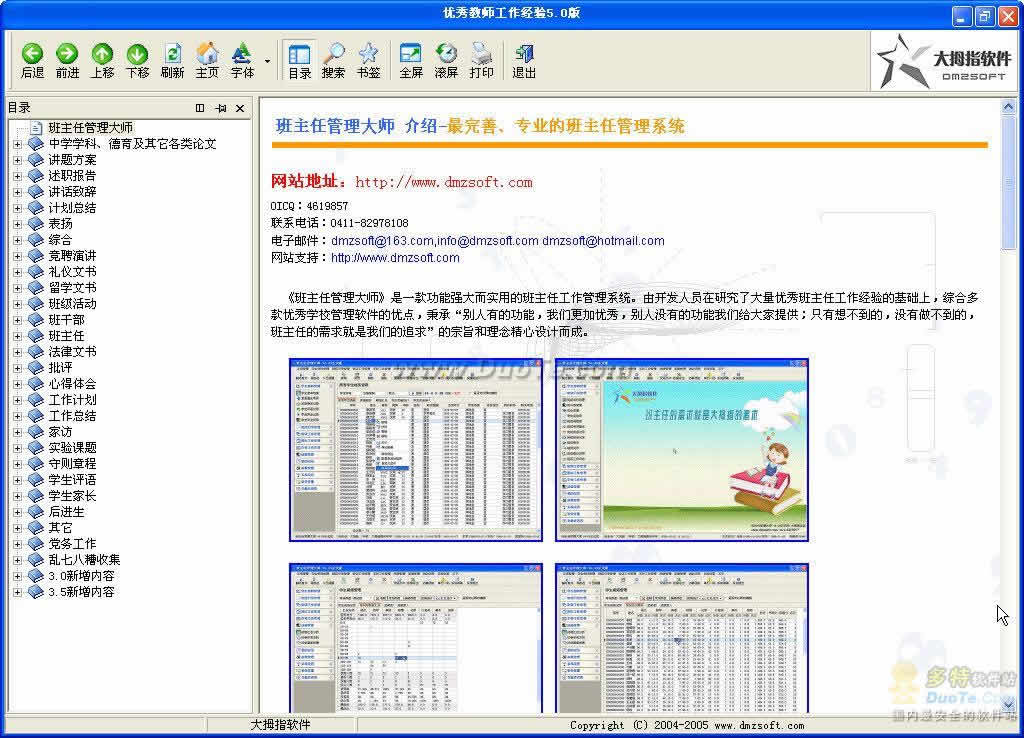Click the 刷新 (Refresh) icon
Image resolution: width=1024 pixels, height=738 pixels.
172,55
